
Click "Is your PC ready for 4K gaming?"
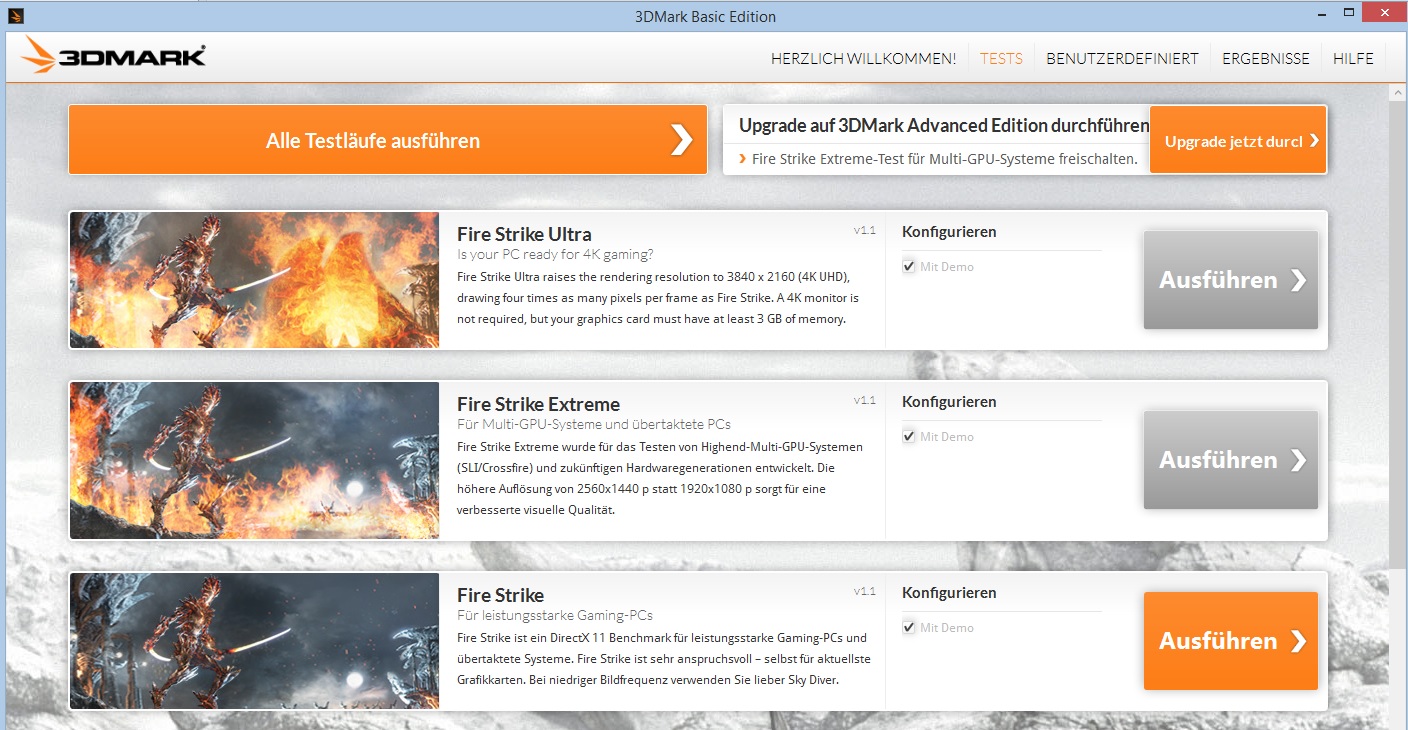point(555,255)
